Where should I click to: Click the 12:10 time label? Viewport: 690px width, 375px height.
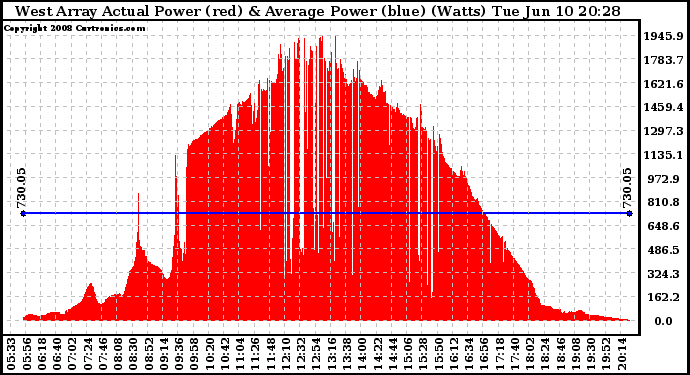click(x=285, y=354)
